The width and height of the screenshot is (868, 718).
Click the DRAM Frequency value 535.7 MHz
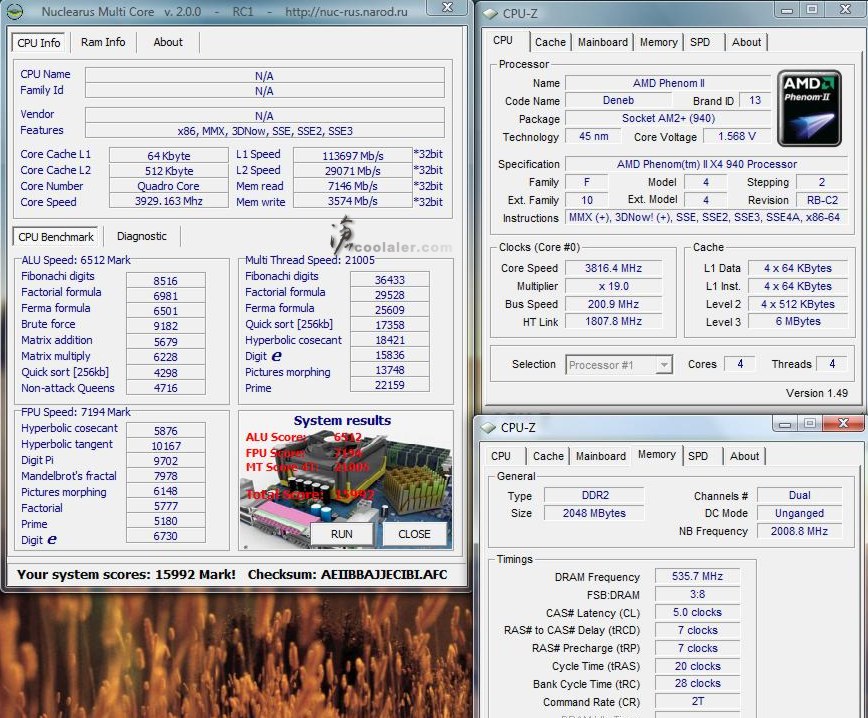(x=698, y=576)
